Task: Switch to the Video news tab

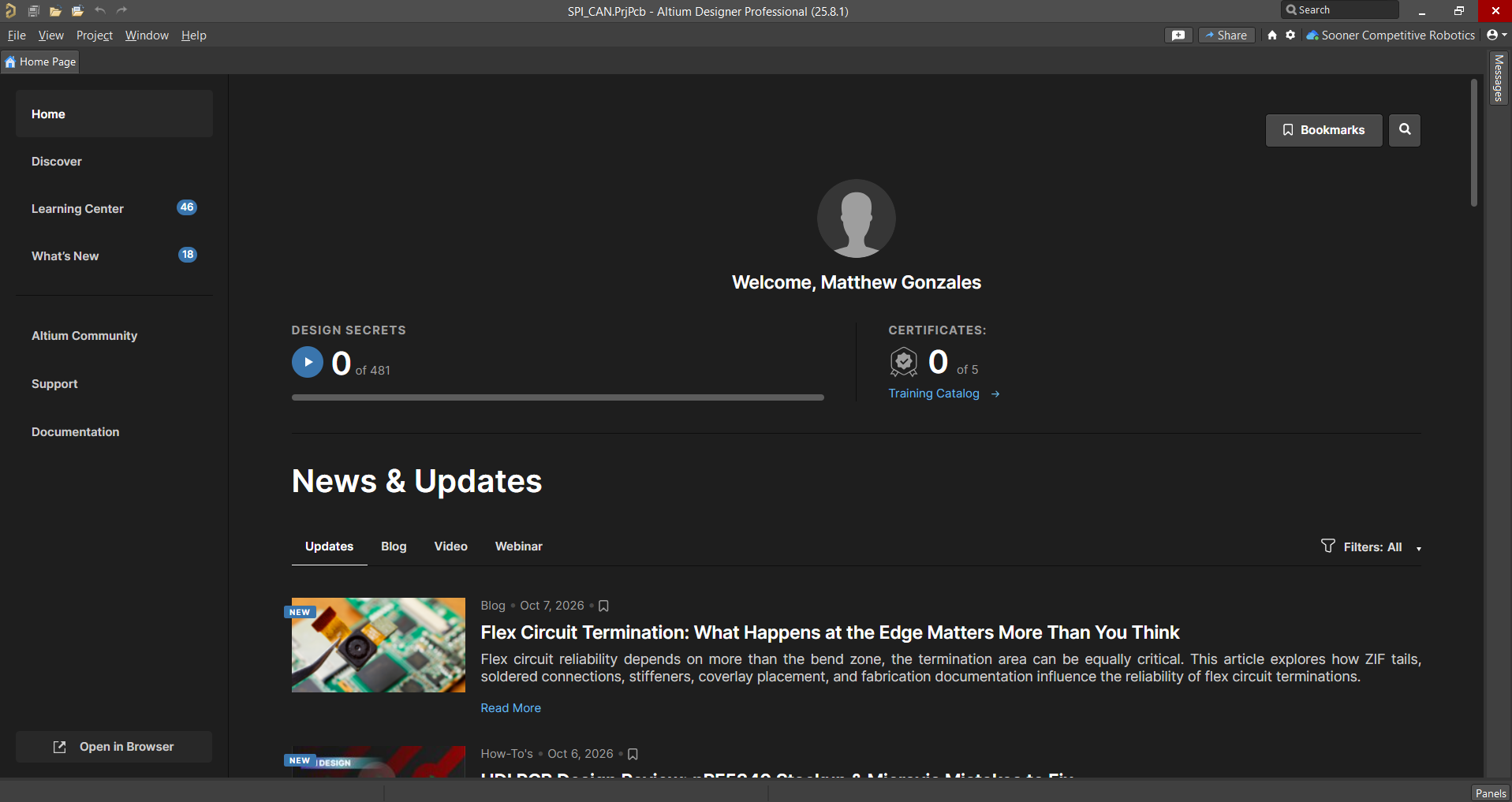Action: point(451,546)
